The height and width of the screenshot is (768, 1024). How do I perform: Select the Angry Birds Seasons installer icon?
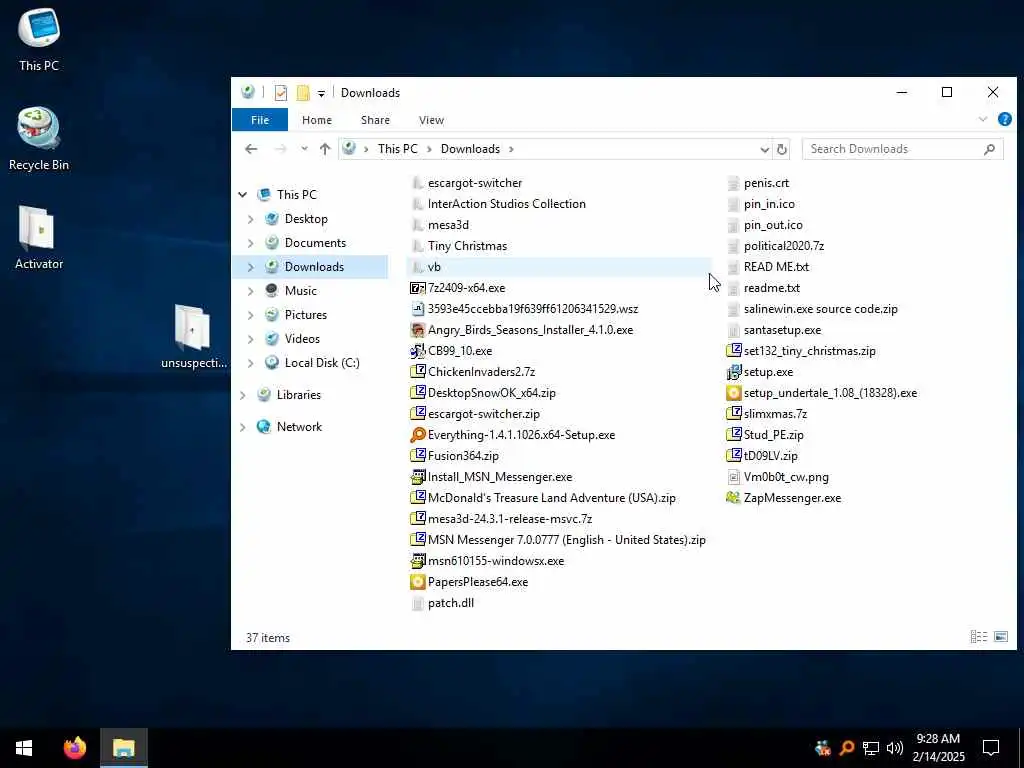click(418, 330)
